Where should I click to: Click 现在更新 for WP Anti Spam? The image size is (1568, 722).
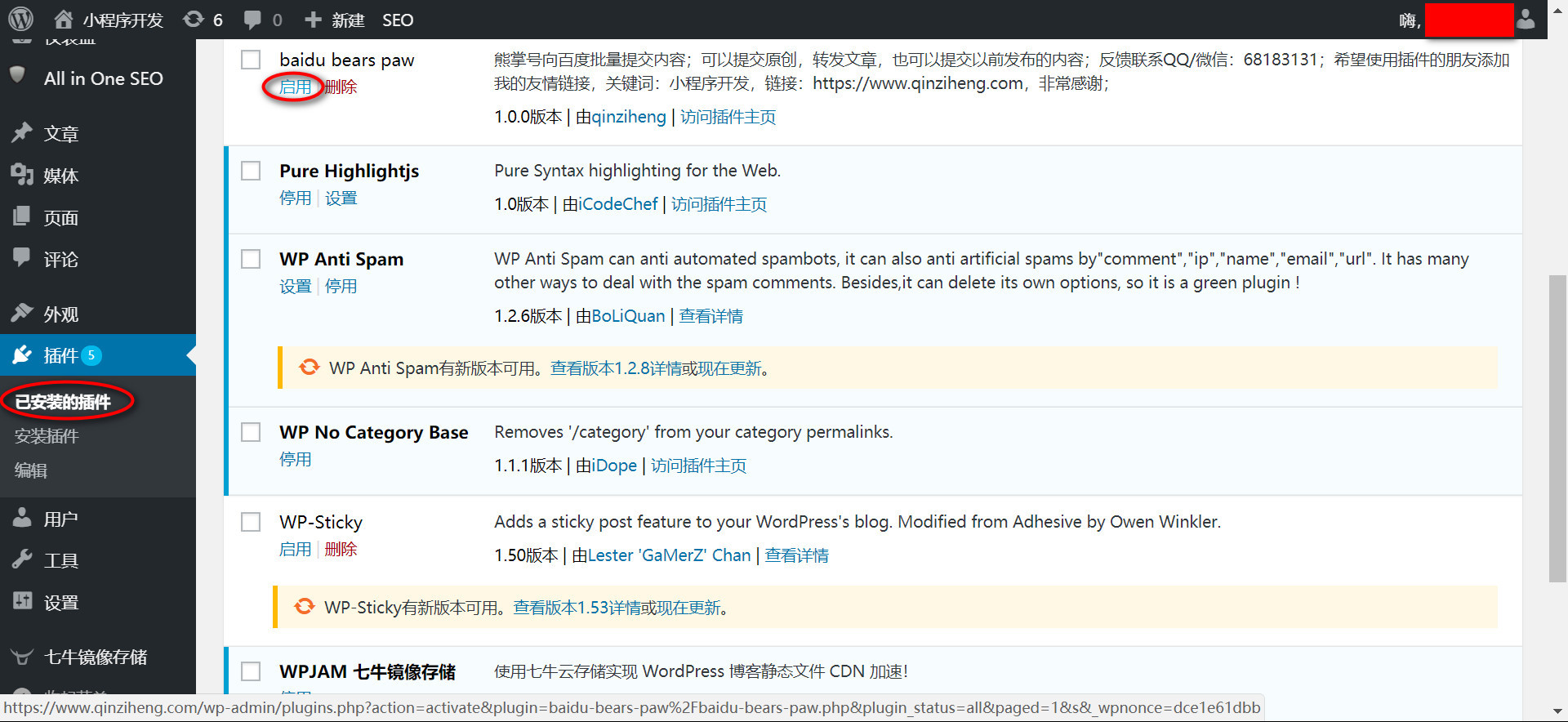[729, 368]
